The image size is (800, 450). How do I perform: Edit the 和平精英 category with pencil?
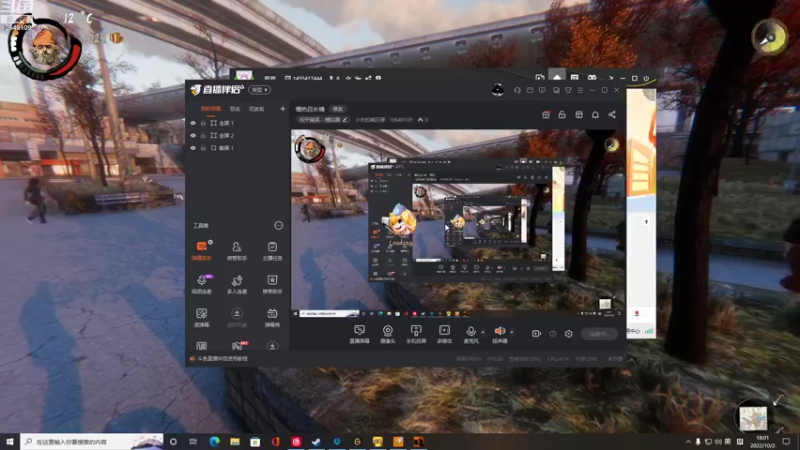point(345,120)
